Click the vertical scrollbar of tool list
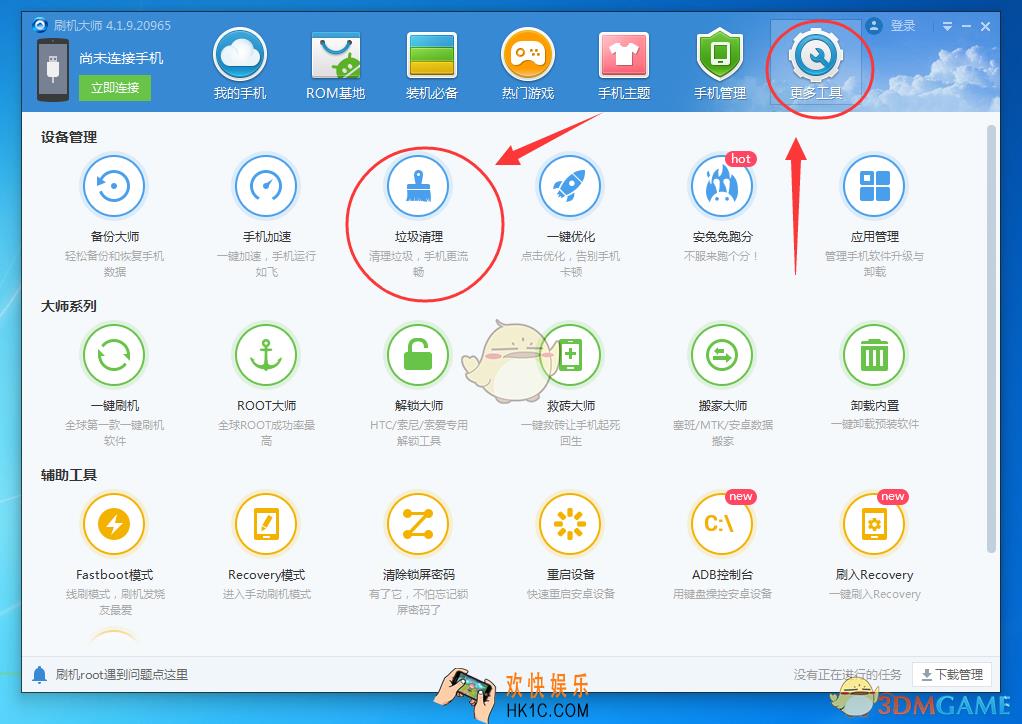Viewport: 1022px width, 724px height. (991, 339)
